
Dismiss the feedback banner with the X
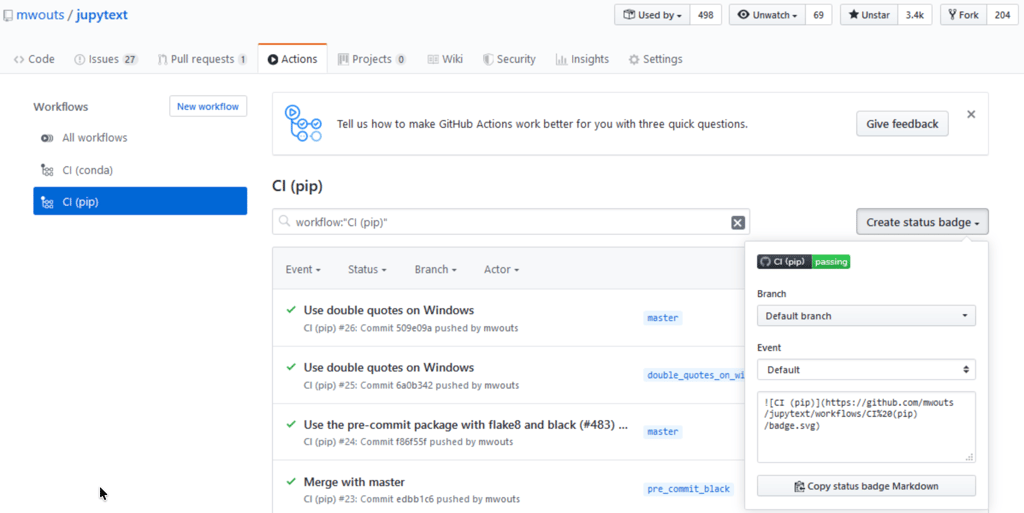click(971, 115)
